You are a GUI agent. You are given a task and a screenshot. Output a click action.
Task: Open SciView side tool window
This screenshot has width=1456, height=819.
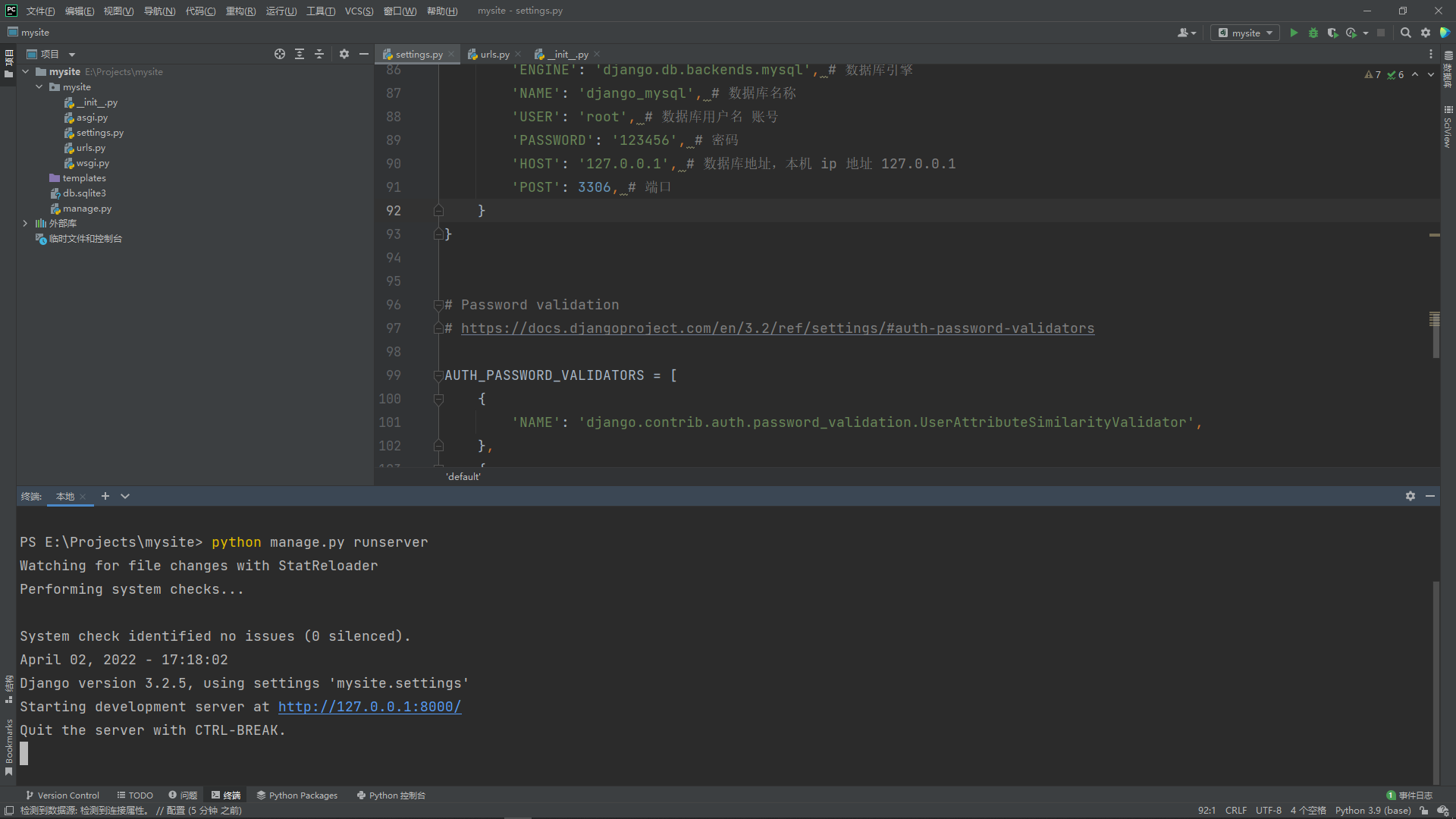(x=1448, y=127)
